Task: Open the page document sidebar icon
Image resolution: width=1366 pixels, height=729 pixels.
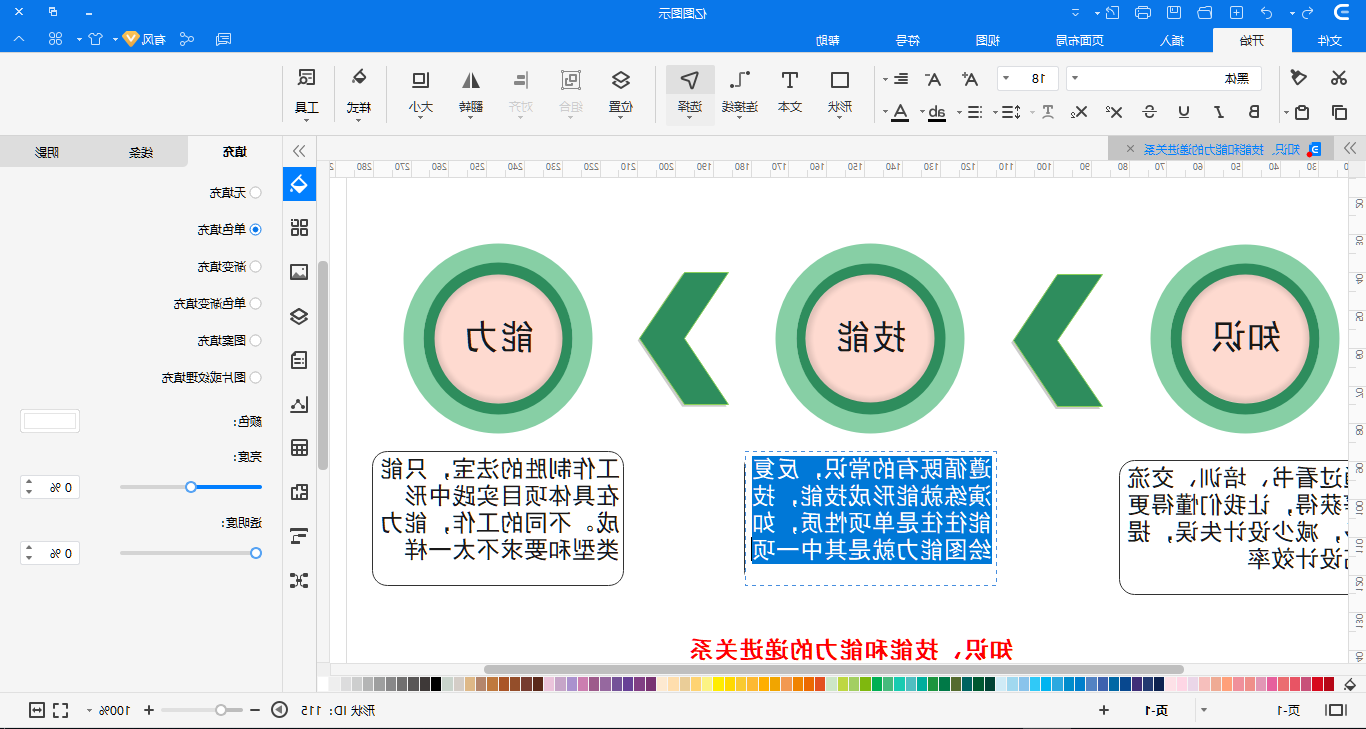Action: (x=299, y=360)
